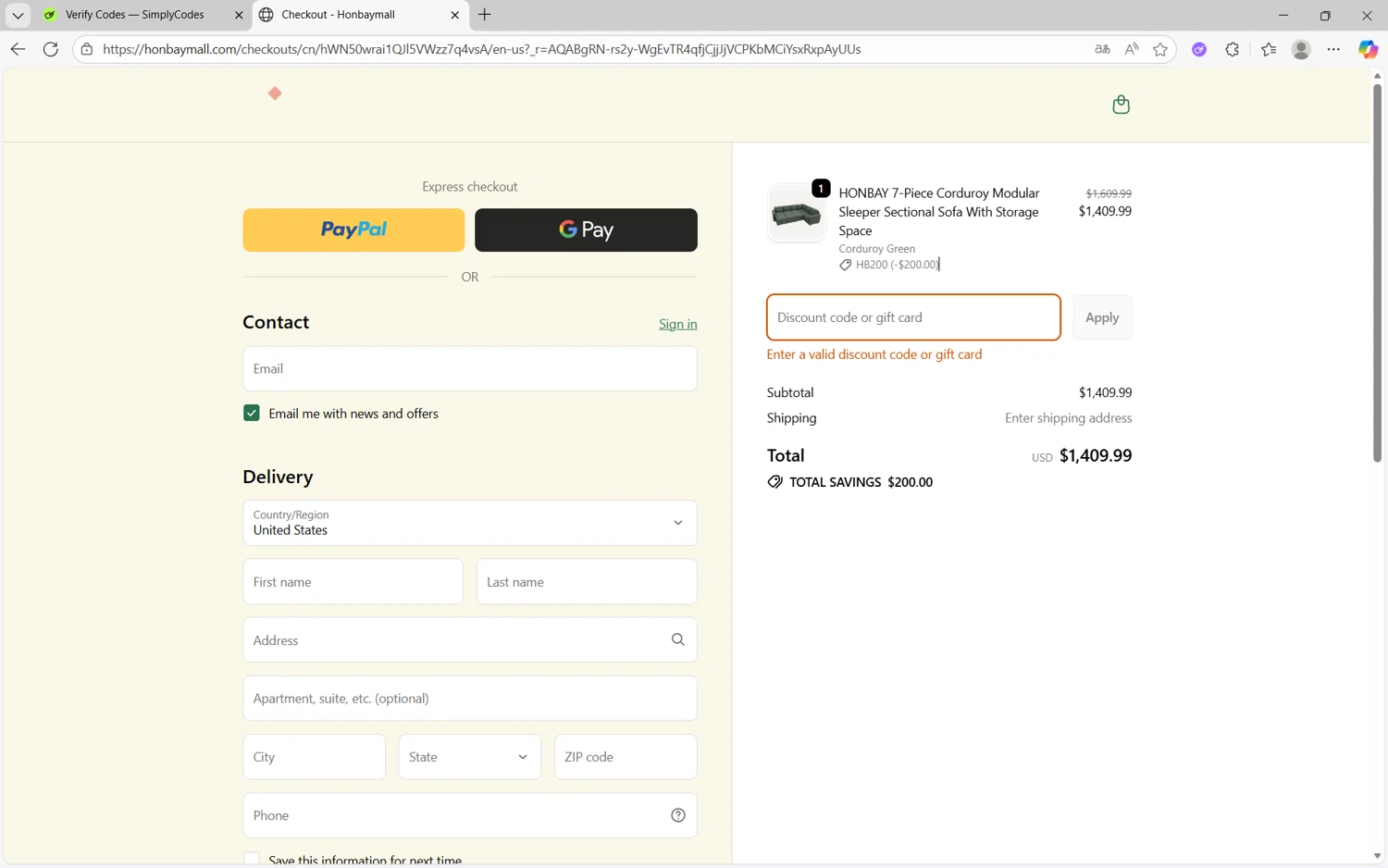1388x868 pixels.
Task: Open Copilot sidebar icon
Action: coord(1368,49)
